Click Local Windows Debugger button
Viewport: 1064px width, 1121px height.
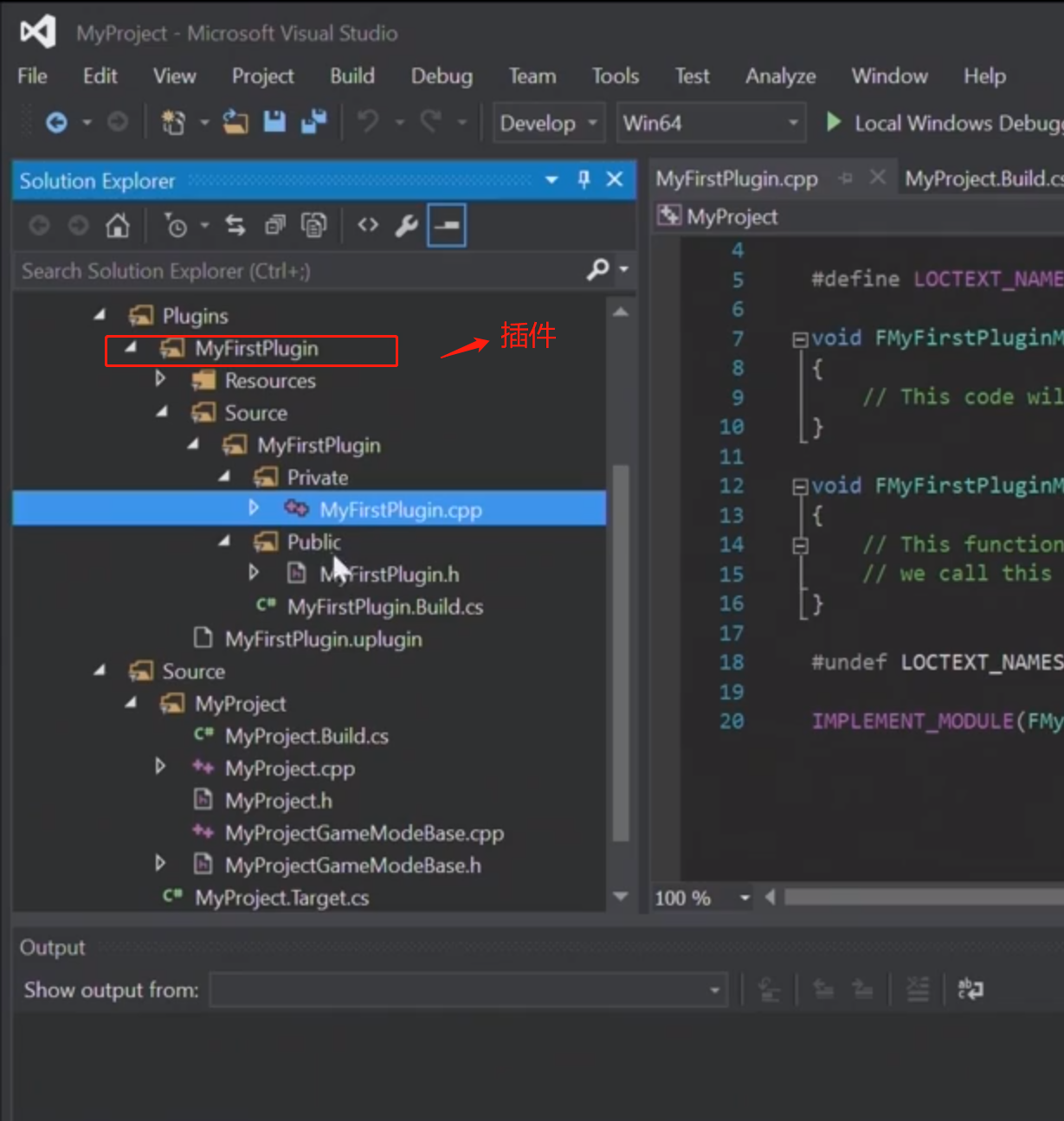click(x=944, y=123)
